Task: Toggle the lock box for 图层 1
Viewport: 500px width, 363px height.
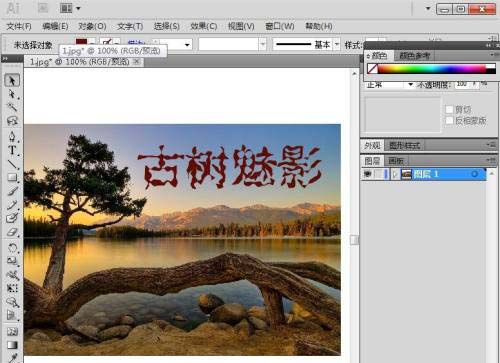Action: [379, 174]
